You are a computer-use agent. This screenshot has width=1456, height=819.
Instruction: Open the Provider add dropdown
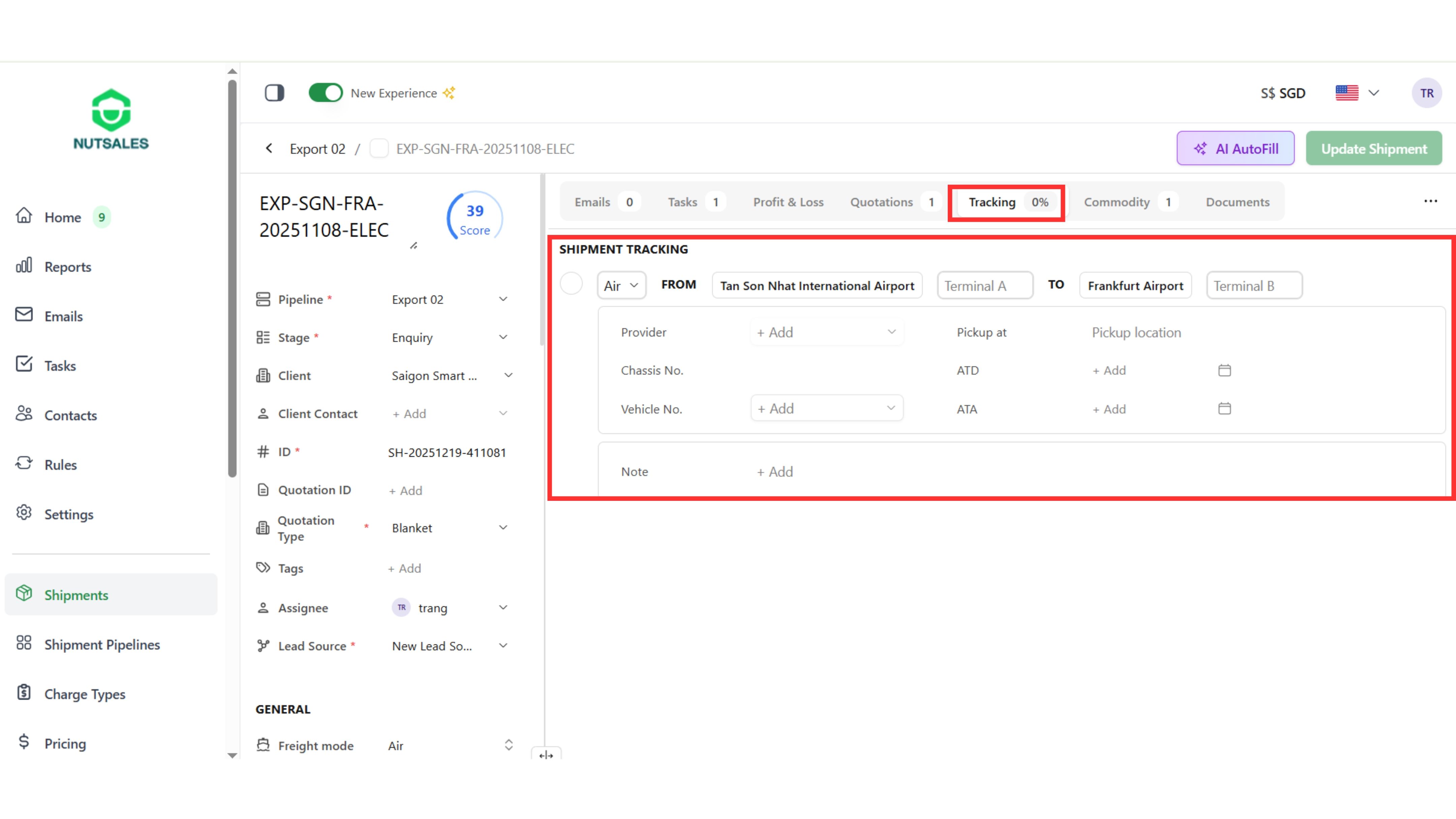click(x=826, y=332)
